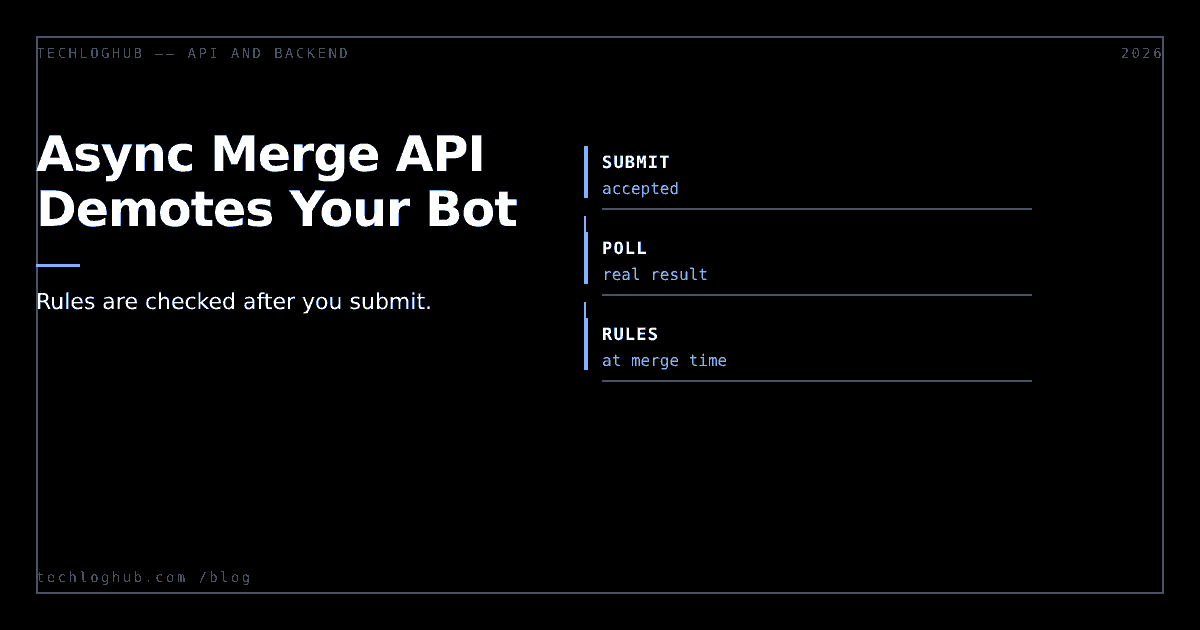Open the "techloghub.com /blog" footer text
The image size is (1200, 630).
coord(143,577)
